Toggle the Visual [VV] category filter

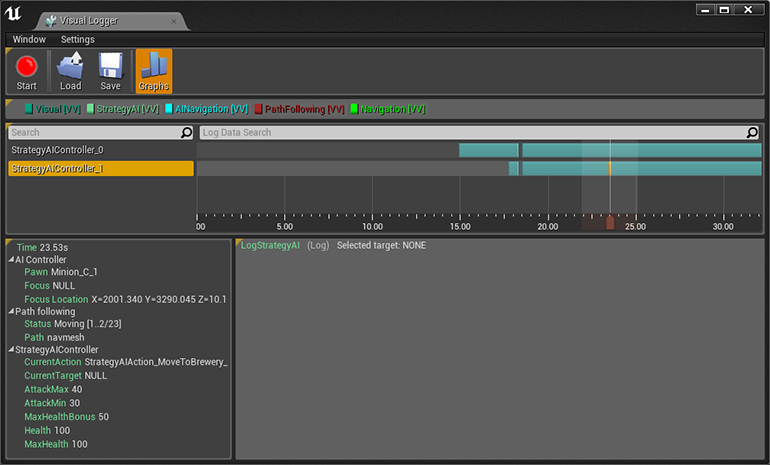coord(53,109)
